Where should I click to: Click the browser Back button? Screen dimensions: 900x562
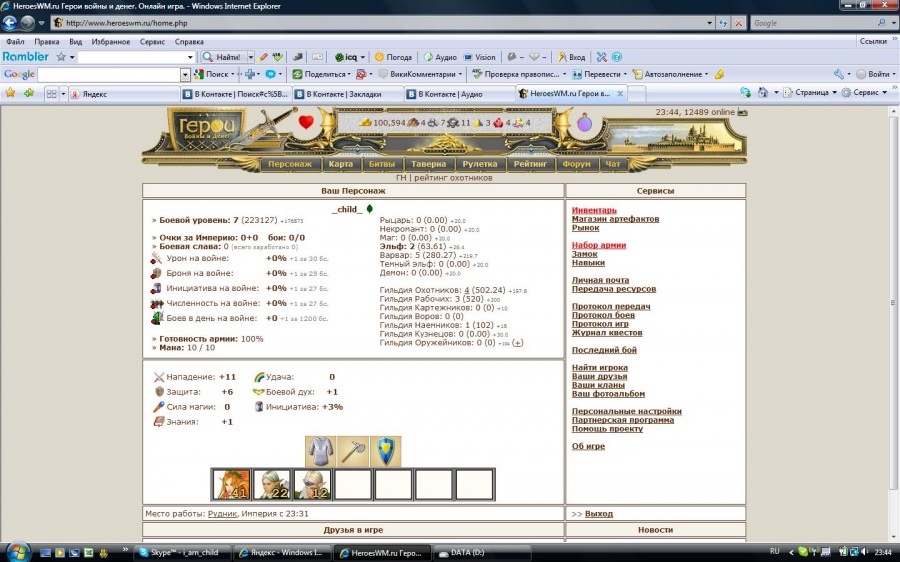pyautogui.click(x=10, y=23)
